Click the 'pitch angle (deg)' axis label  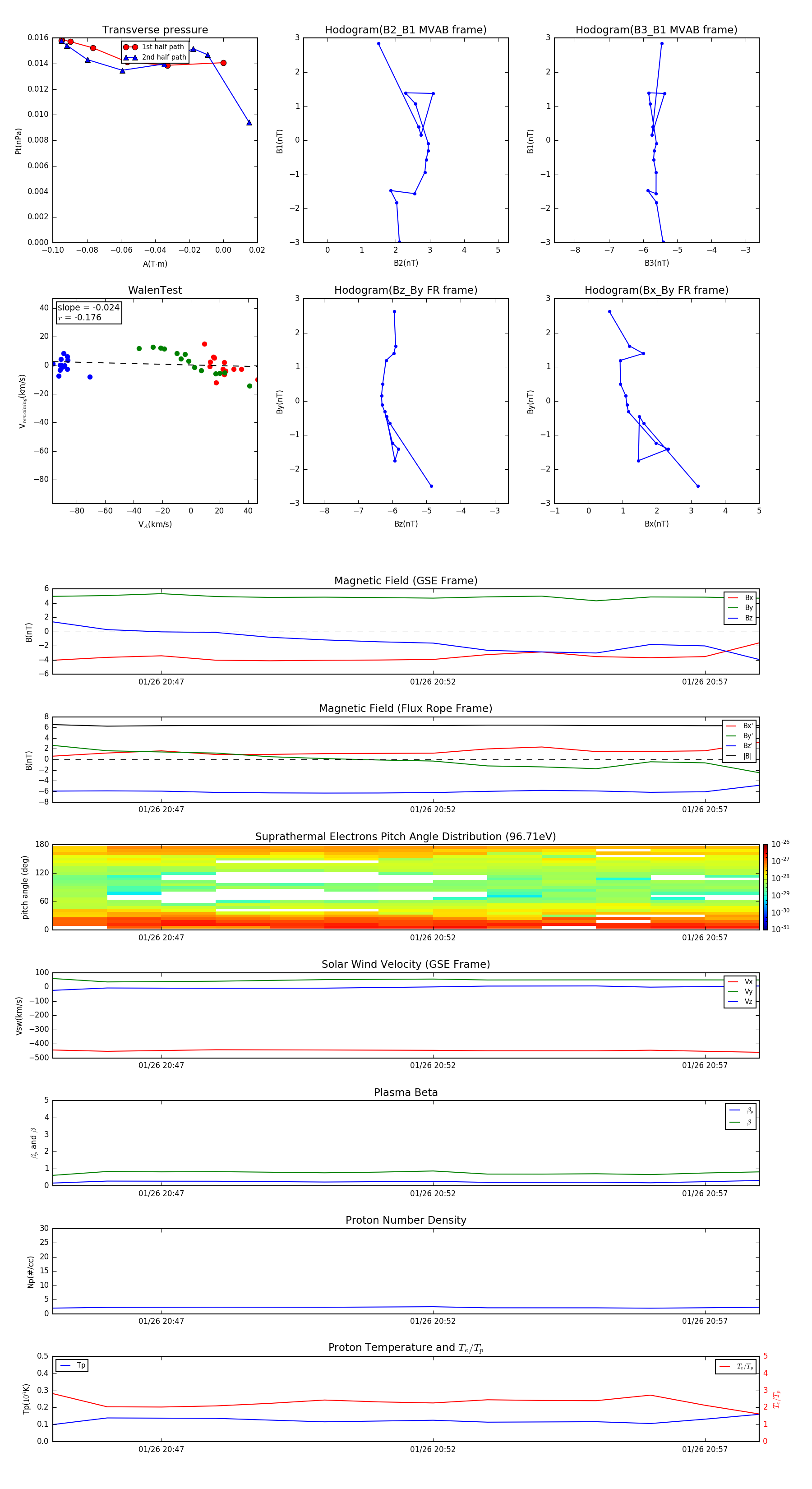click(x=25, y=887)
